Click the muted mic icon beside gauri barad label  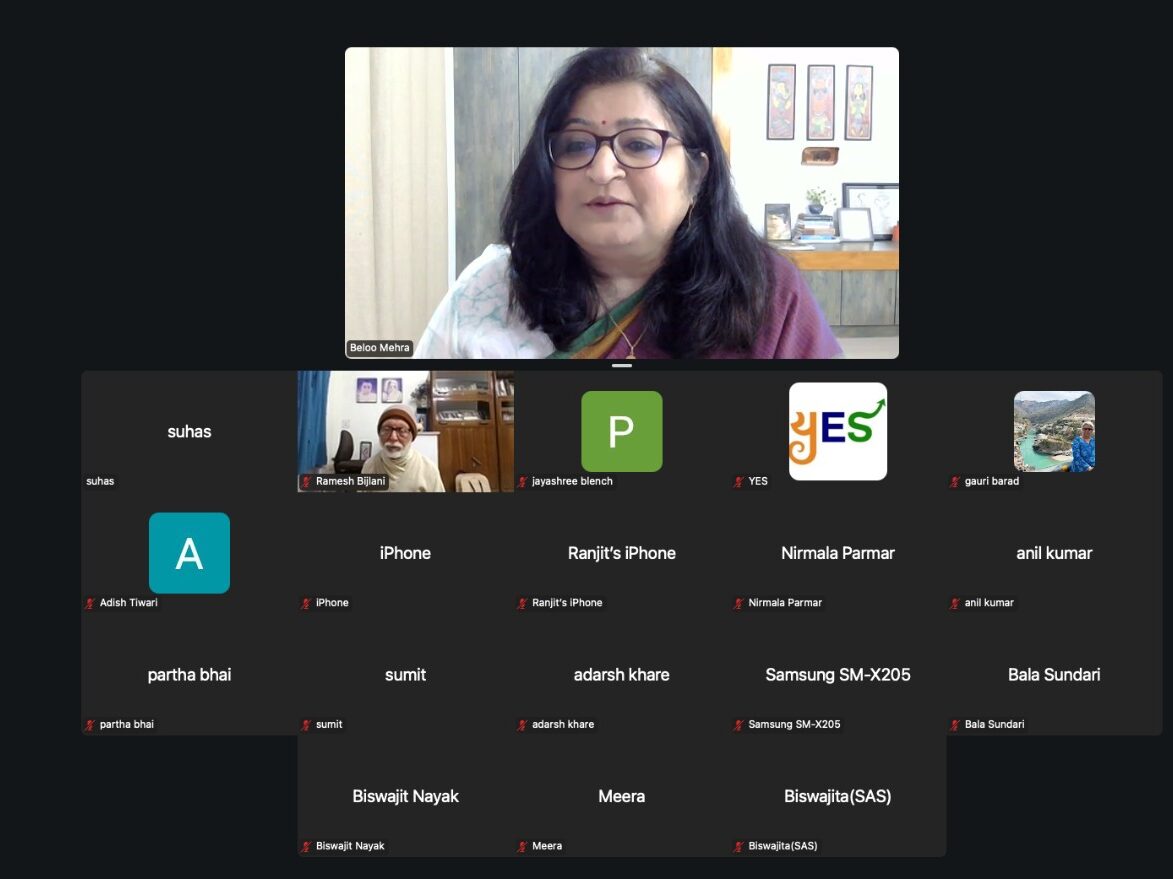pos(956,482)
